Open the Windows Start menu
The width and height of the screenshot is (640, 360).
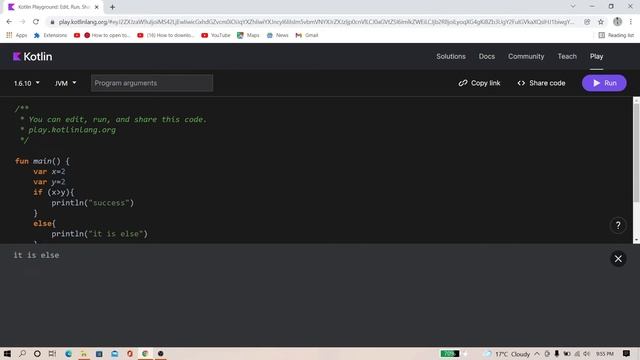pyautogui.click(x=7, y=353)
